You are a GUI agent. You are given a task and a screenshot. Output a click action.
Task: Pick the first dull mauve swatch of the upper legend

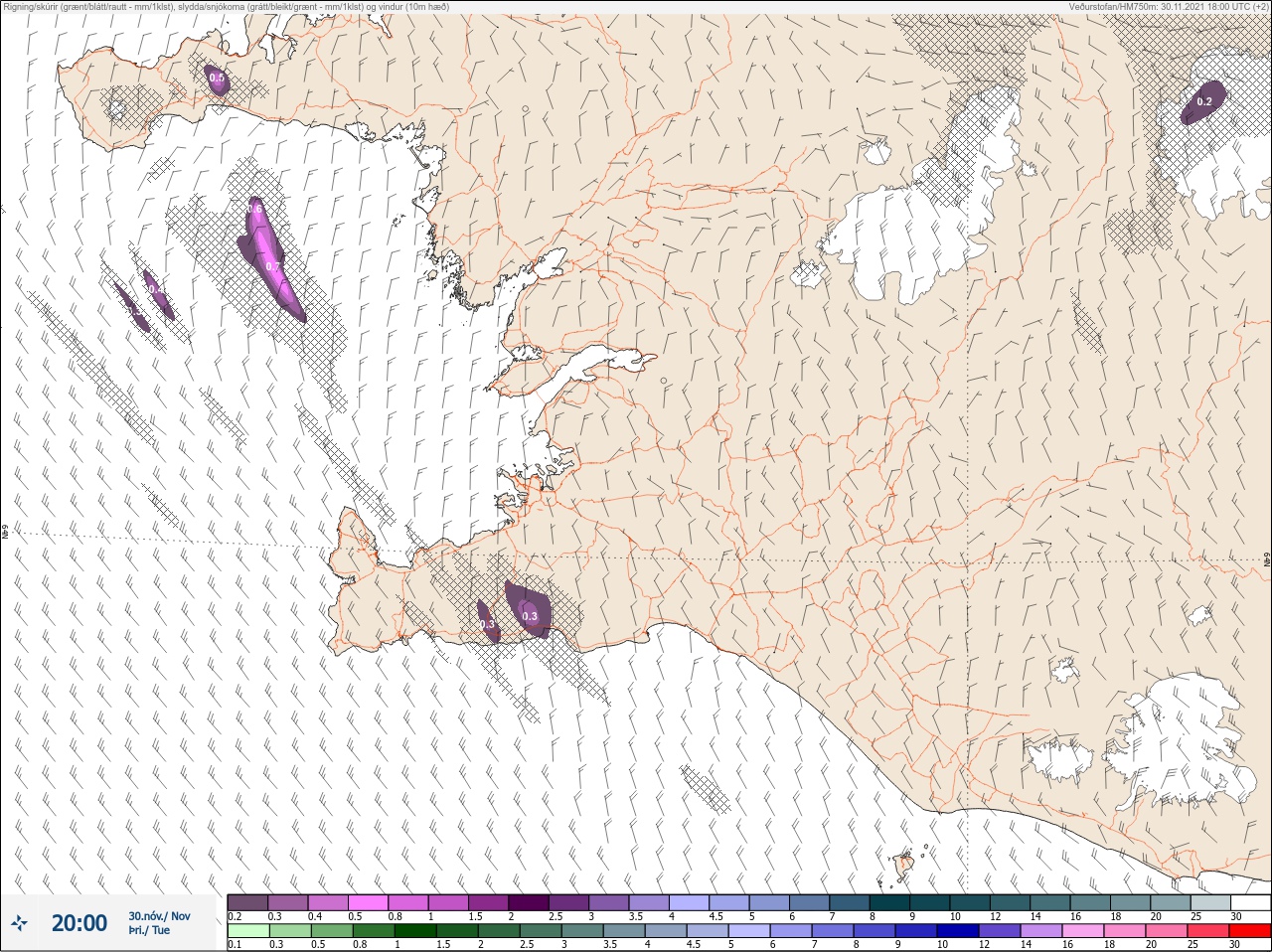pos(248,902)
